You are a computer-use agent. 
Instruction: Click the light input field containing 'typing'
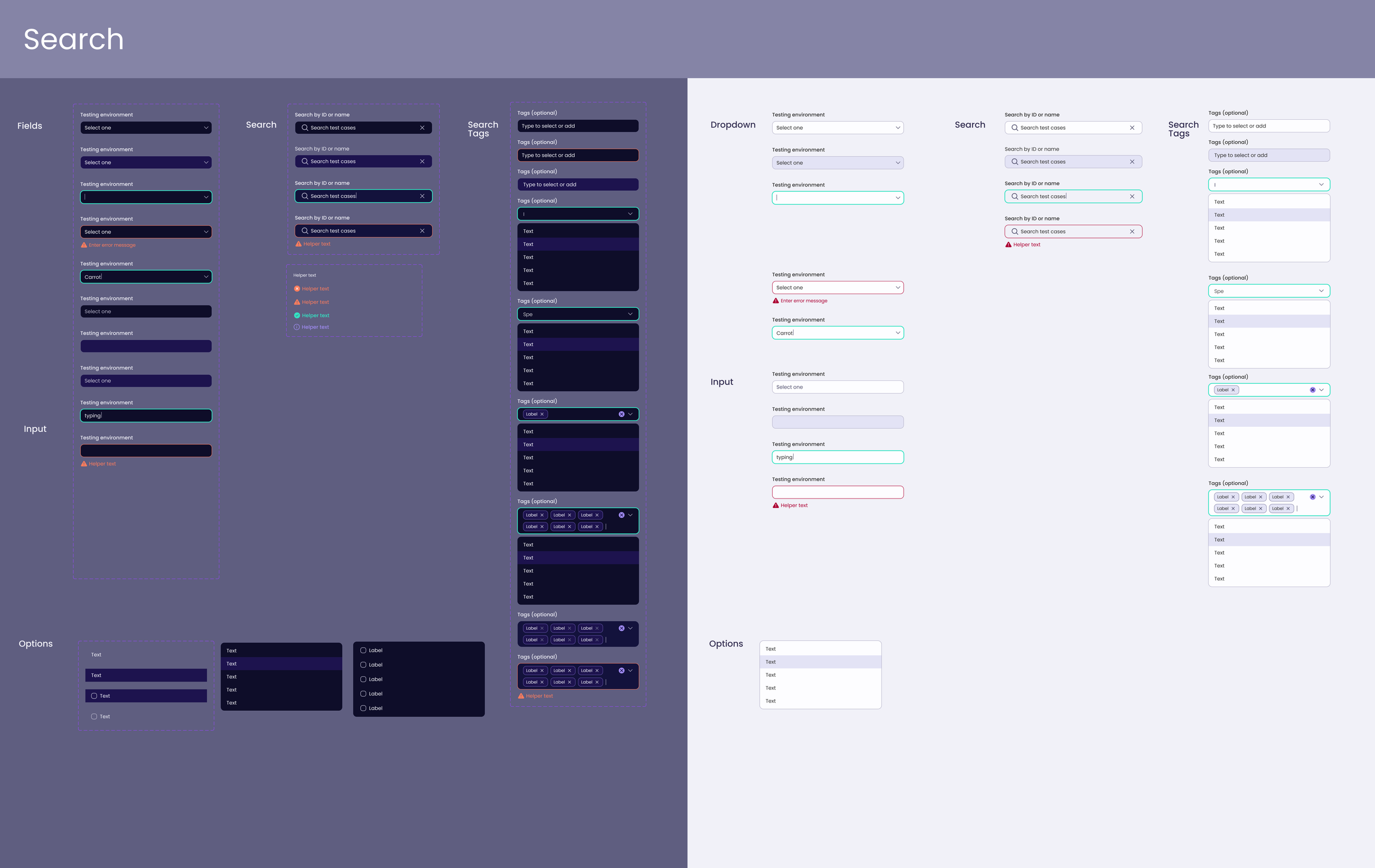(x=837, y=457)
